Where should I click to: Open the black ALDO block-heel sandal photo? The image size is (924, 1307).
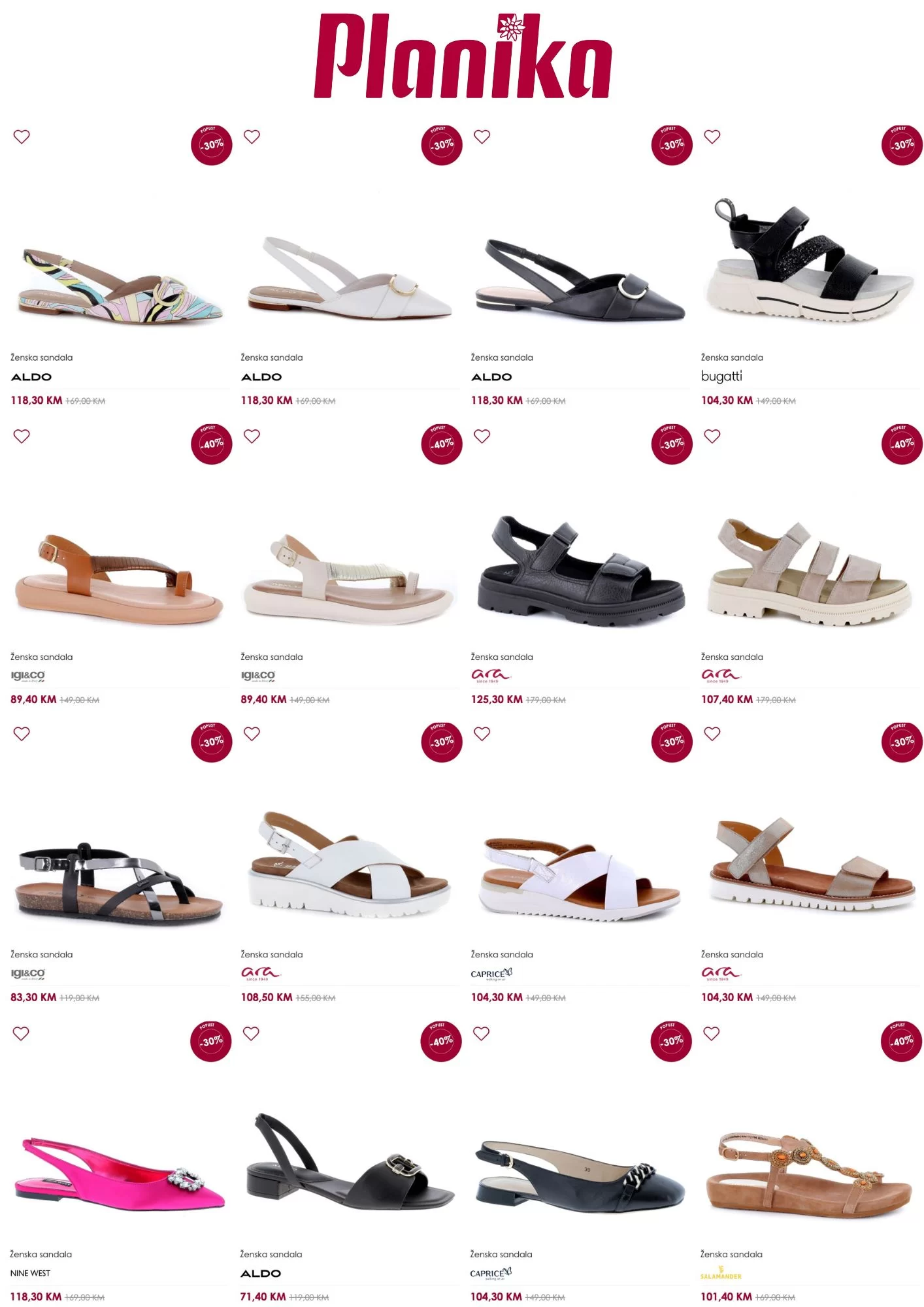tap(350, 1165)
